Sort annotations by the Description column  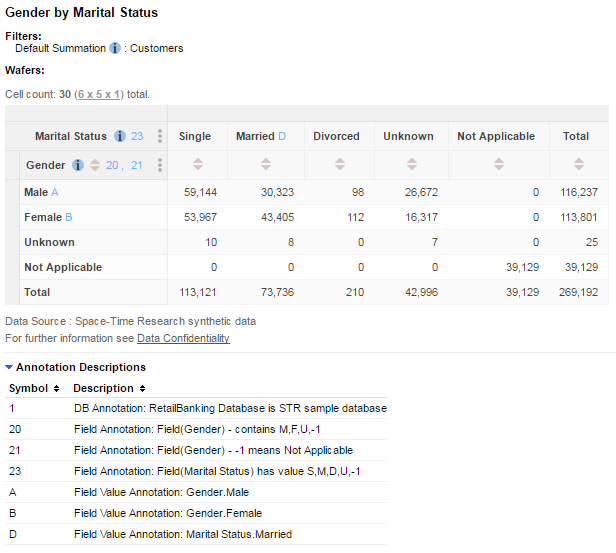click(x=143, y=388)
